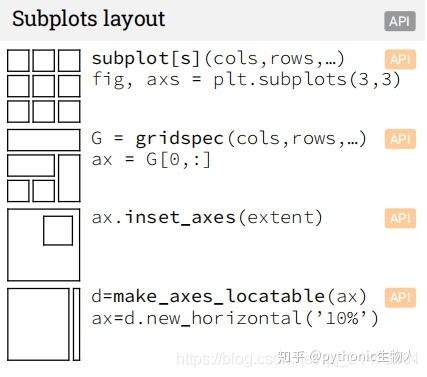Open the API link beside make_axes_locatable
The height and width of the screenshot is (377, 427).
(400, 297)
